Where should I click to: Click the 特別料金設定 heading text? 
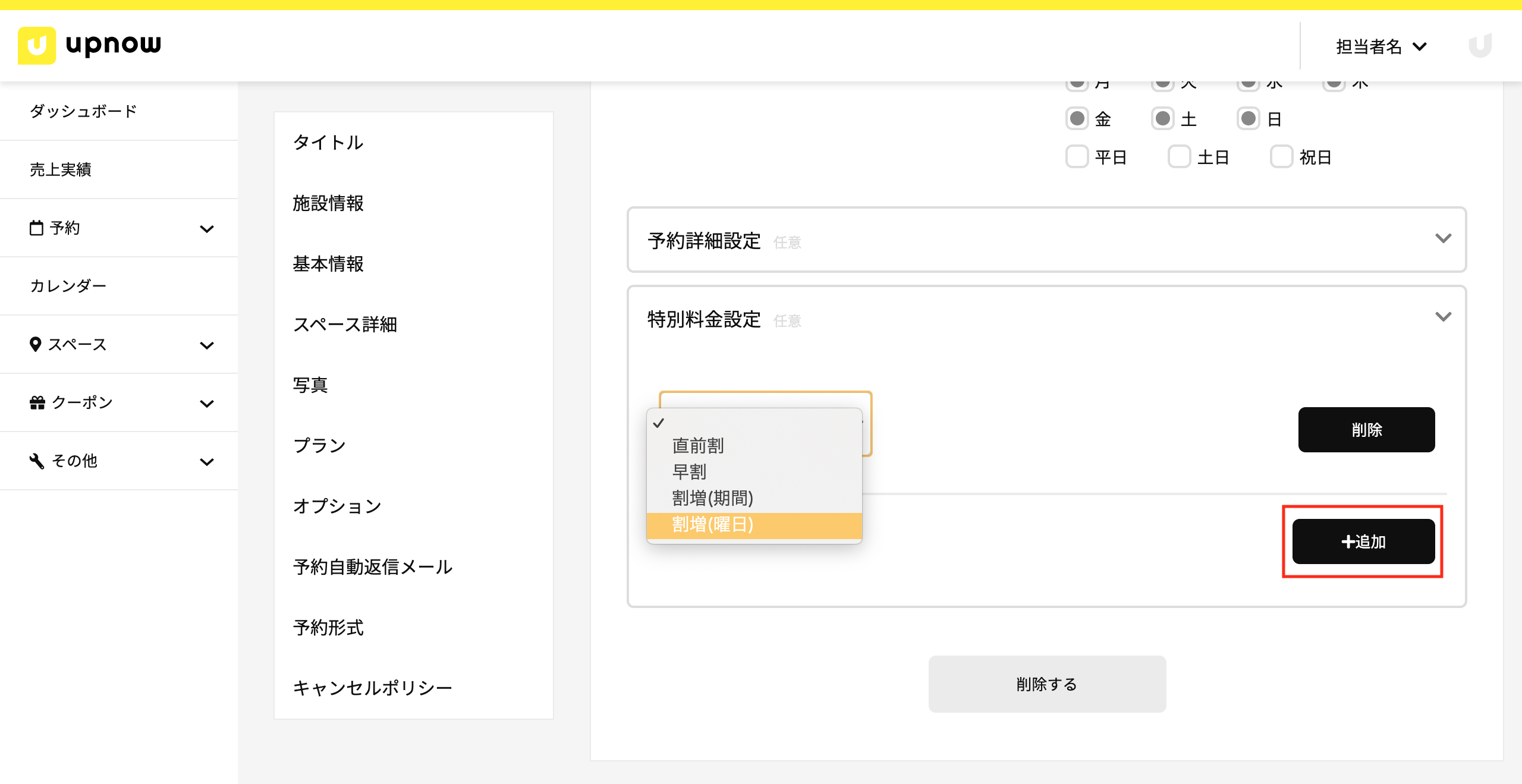(705, 319)
